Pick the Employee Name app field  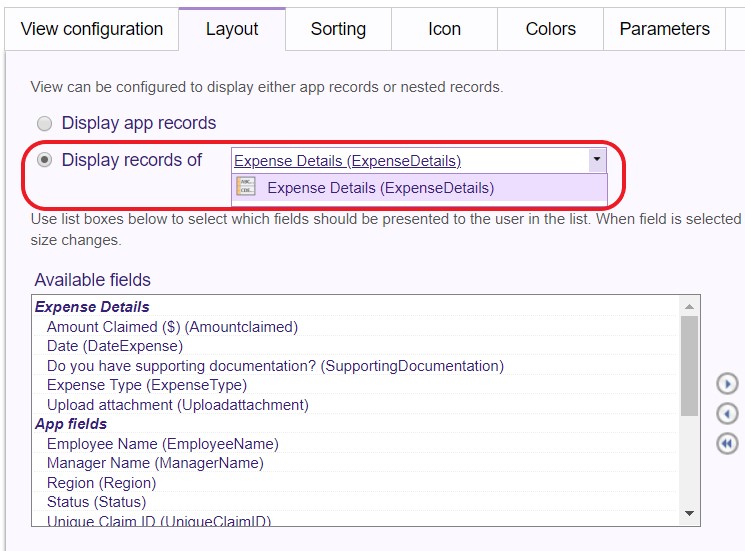(x=162, y=444)
